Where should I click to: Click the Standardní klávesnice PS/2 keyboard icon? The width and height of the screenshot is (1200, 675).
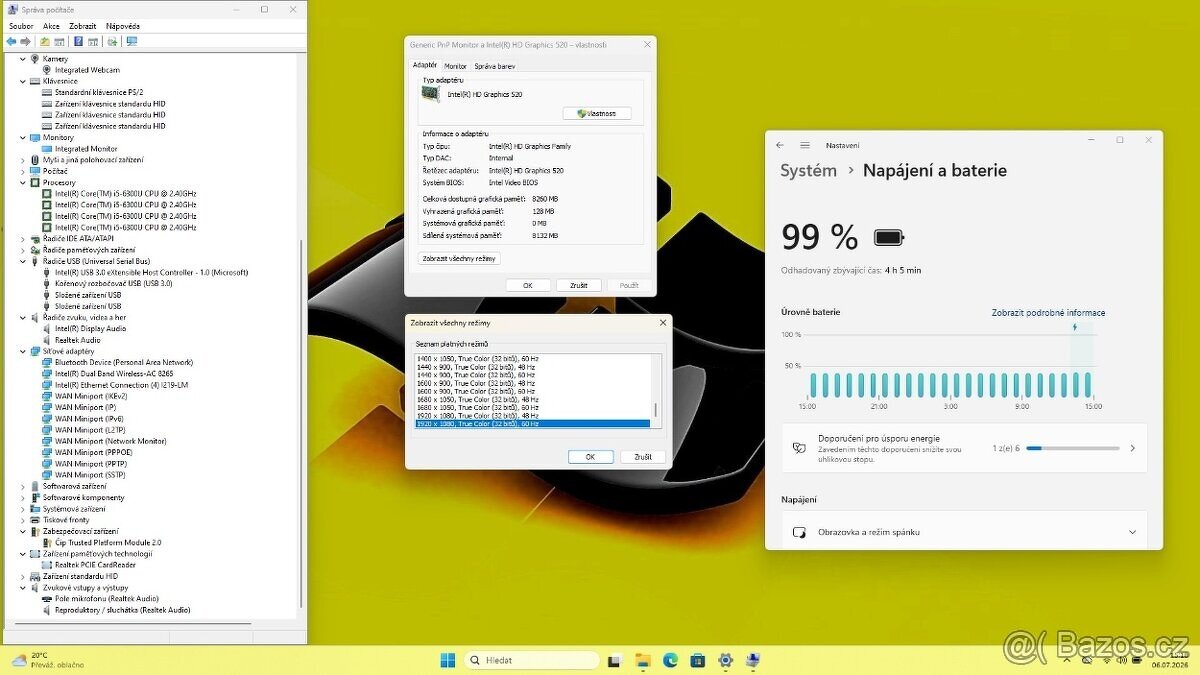pos(47,92)
